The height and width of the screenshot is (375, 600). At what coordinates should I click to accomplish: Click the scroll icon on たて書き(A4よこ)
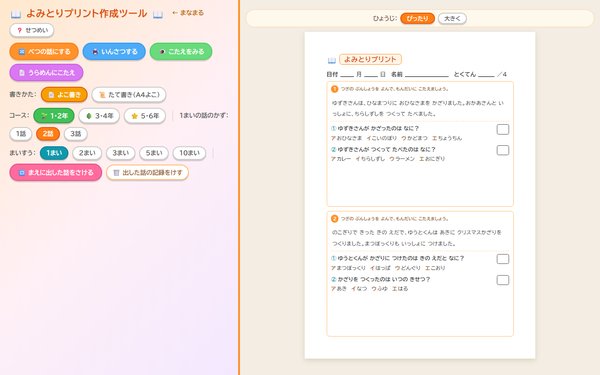(102, 95)
